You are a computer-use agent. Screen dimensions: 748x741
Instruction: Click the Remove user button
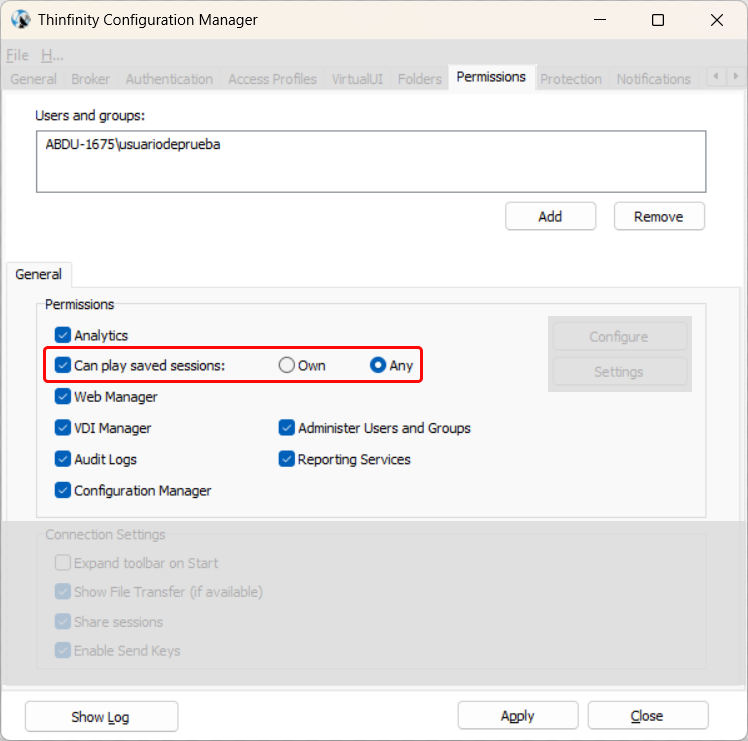coord(659,216)
